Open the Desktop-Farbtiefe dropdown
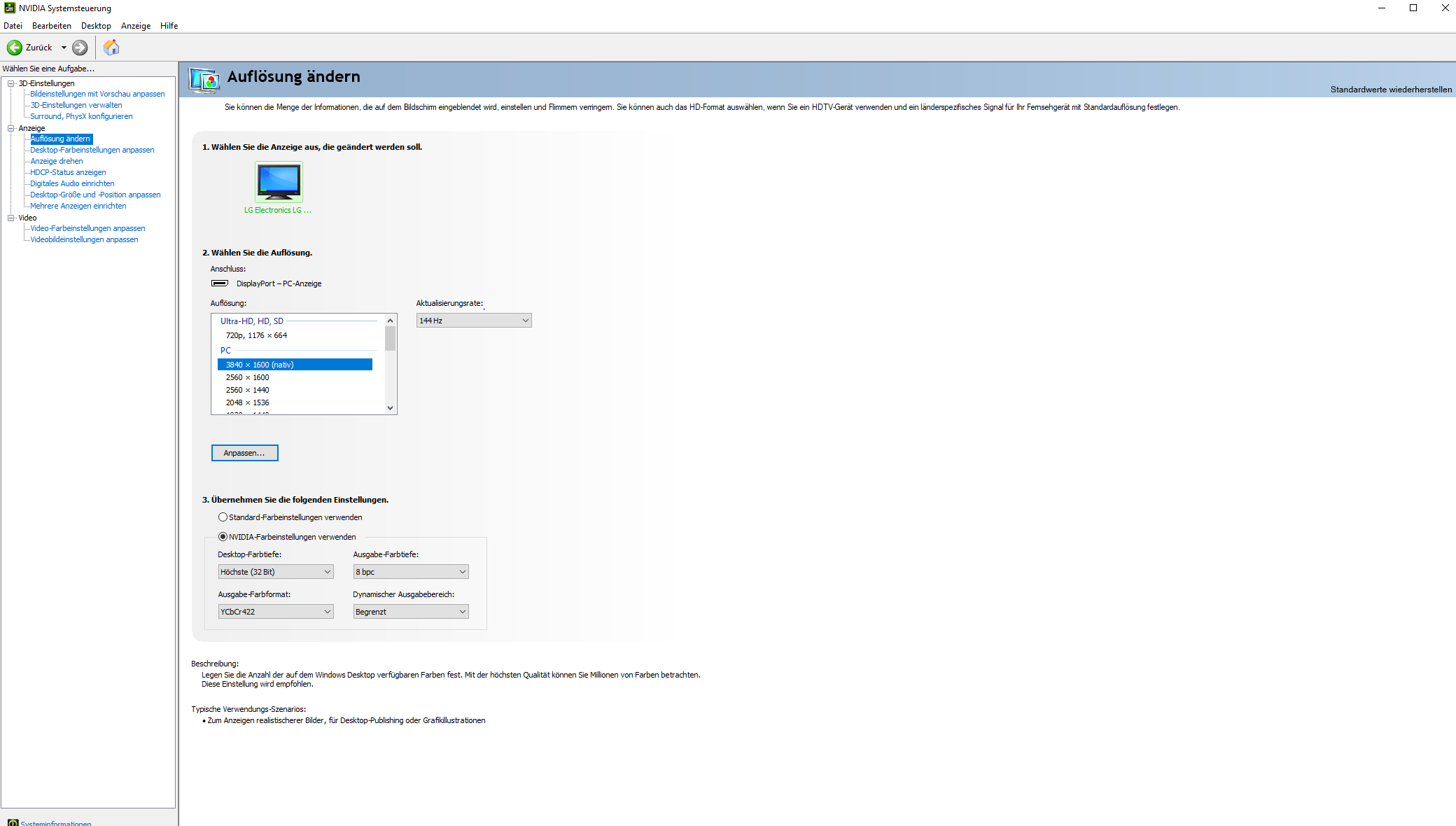 click(x=276, y=572)
